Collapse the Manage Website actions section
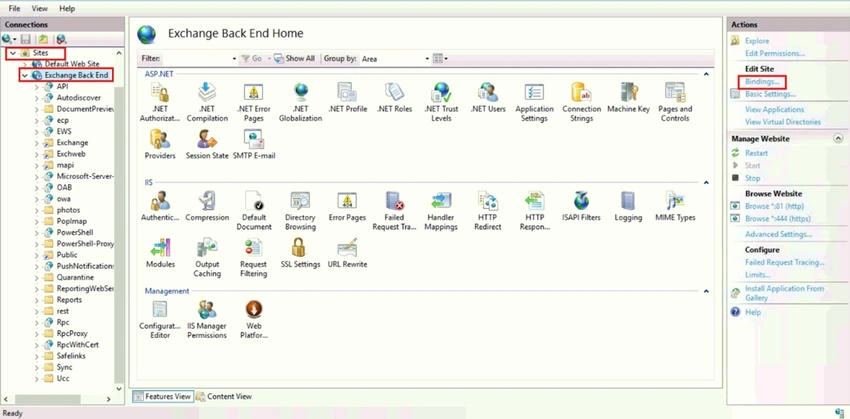 pyautogui.click(x=838, y=139)
